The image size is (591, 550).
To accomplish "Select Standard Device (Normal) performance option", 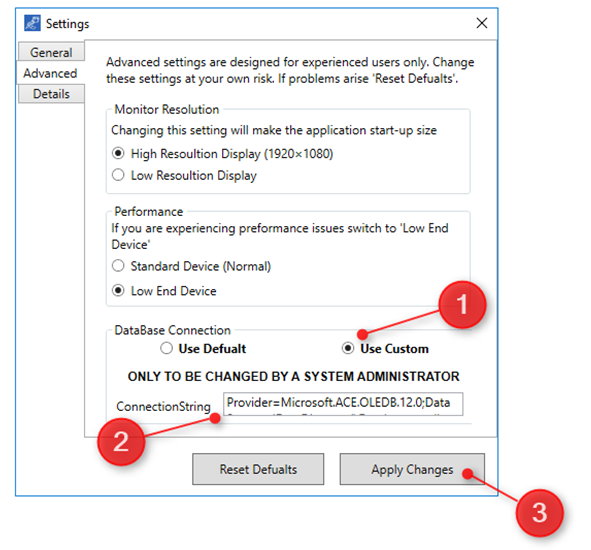I will click(x=191, y=267).
